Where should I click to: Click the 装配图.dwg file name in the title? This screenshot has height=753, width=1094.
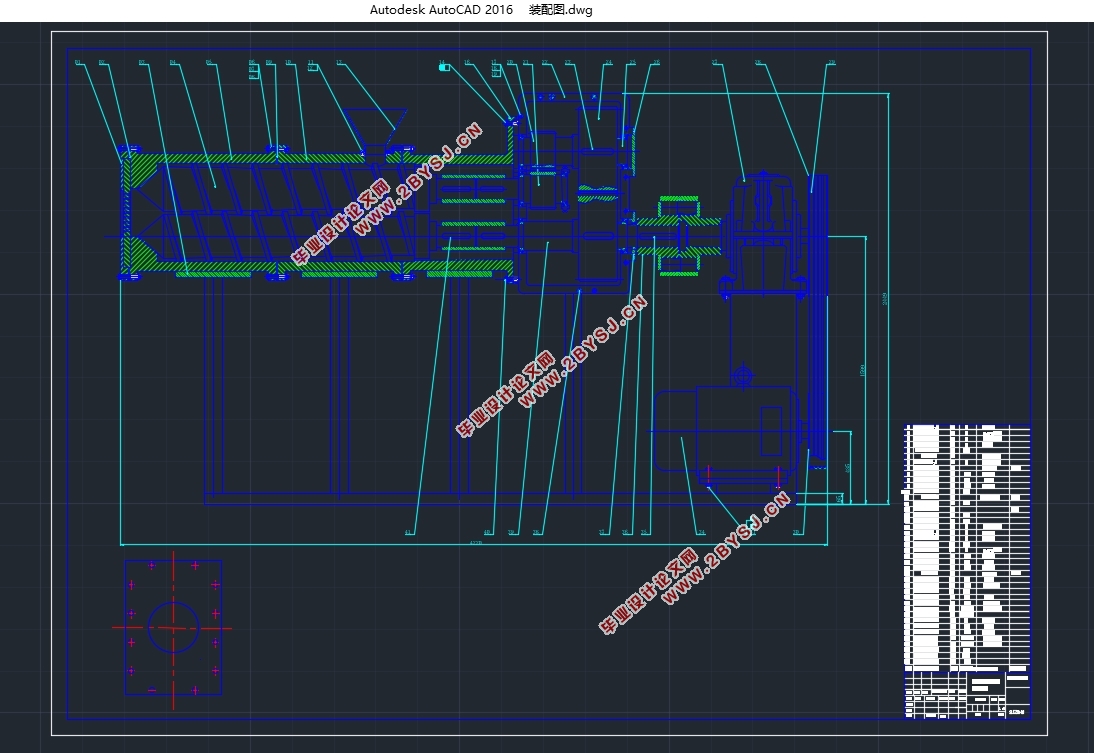(x=560, y=10)
